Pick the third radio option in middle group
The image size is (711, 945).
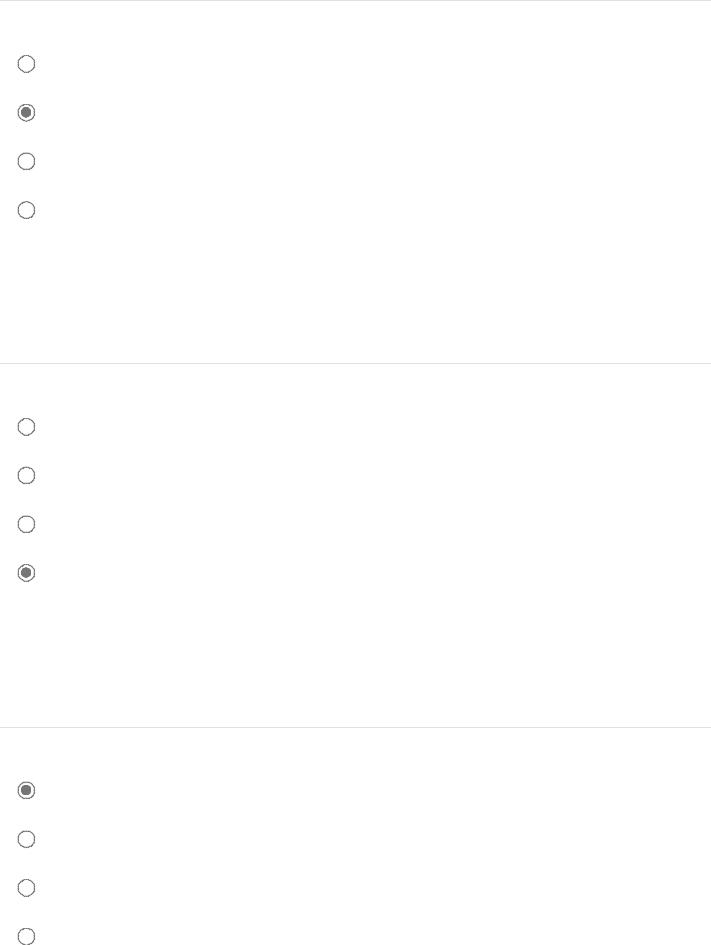coord(26,524)
